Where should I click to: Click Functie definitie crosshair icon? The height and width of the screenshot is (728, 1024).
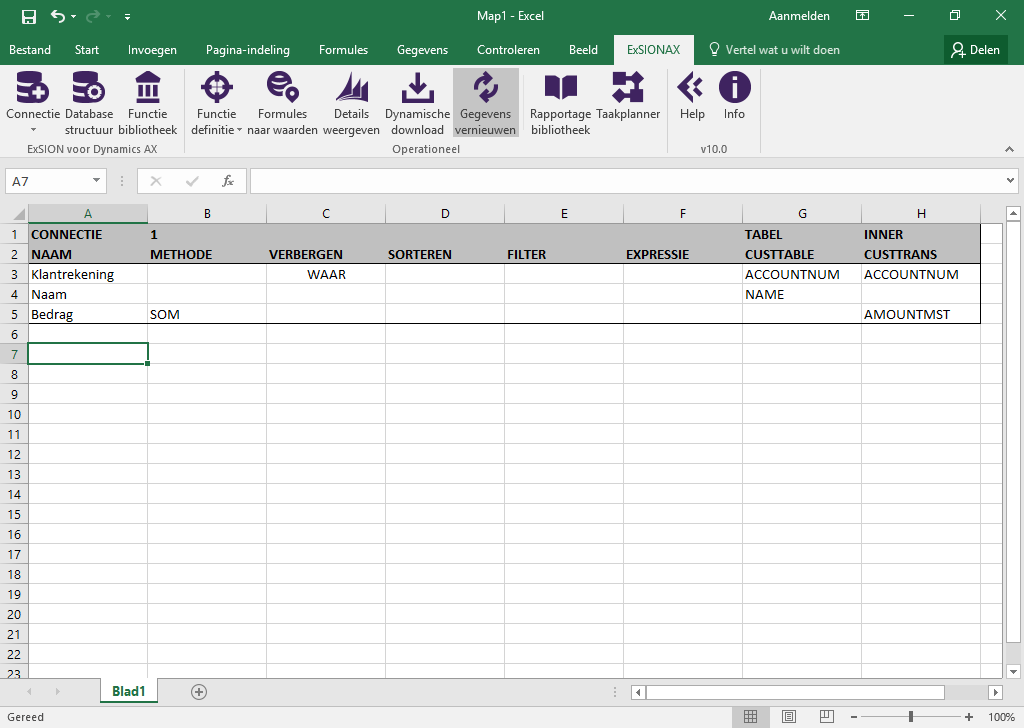click(217, 87)
